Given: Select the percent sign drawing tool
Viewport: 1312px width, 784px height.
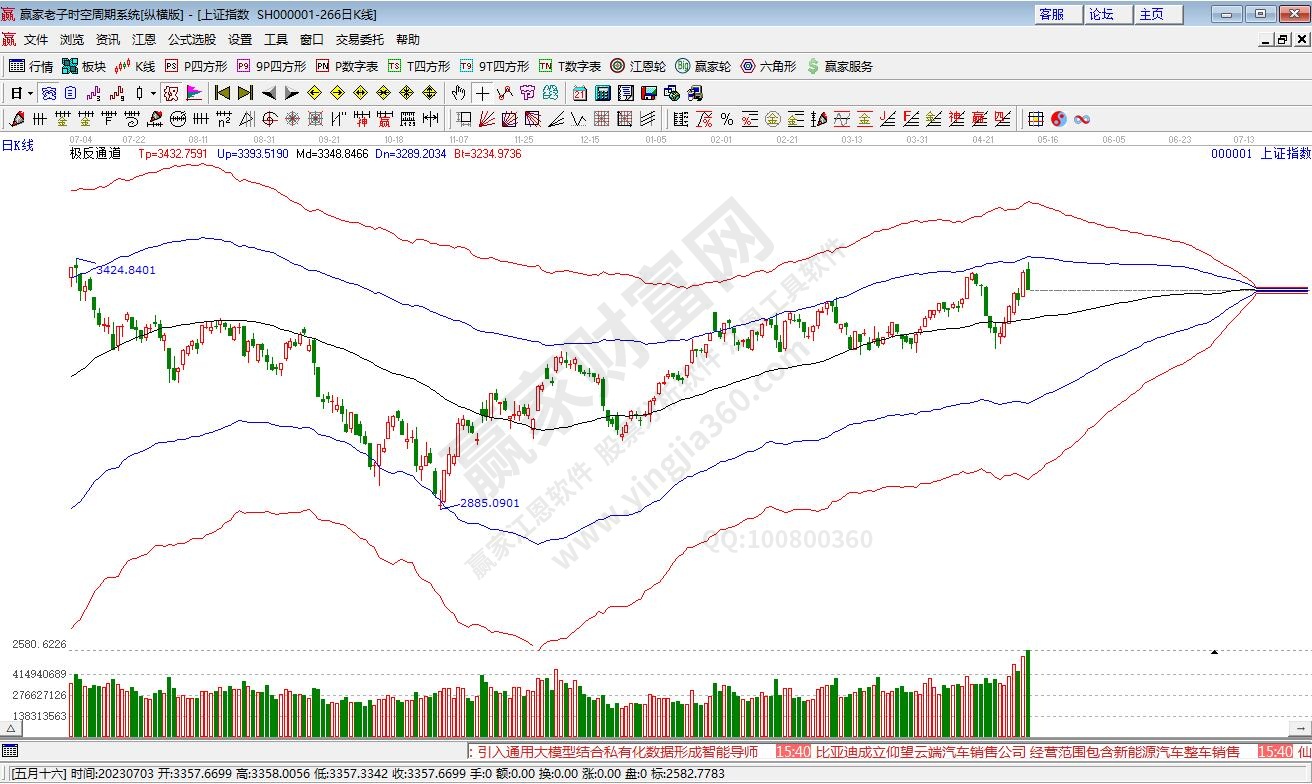Looking at the screenshot, I should pos(726,119).
